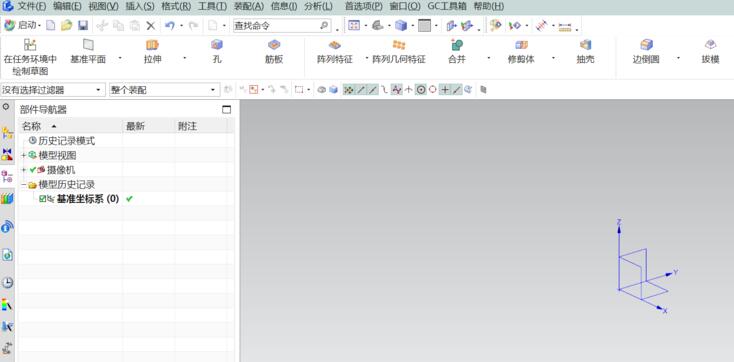734x362 pixels.
Task: Open the GC工具箱 menu
Action: coord(447,7)
